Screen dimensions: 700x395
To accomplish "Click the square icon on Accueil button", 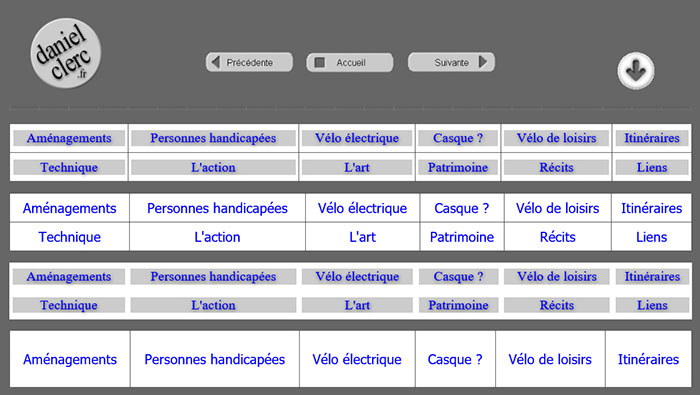I will (x=320, y=62).
